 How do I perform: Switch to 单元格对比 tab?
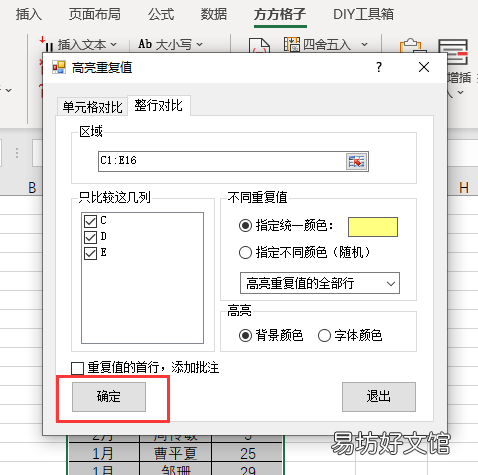coord(92,107)
